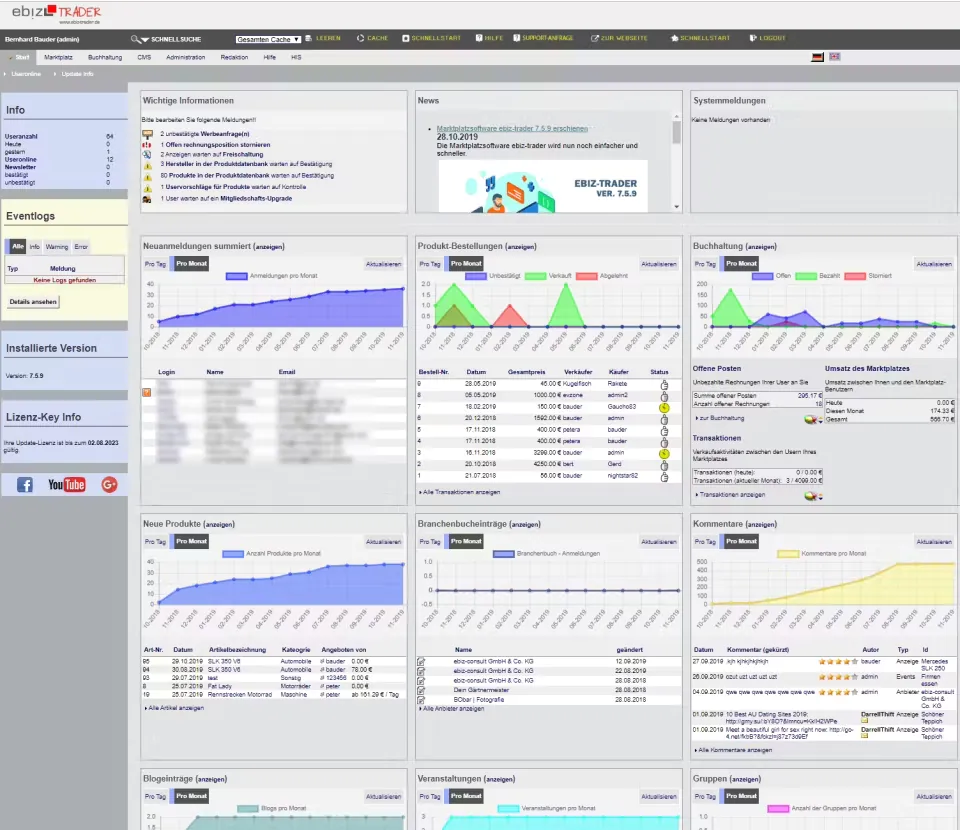Viewport: 960px width, 830px height.
Task: Toggle Pro Tag in Neuanmeldungen chart
Action: click(155, 264)
